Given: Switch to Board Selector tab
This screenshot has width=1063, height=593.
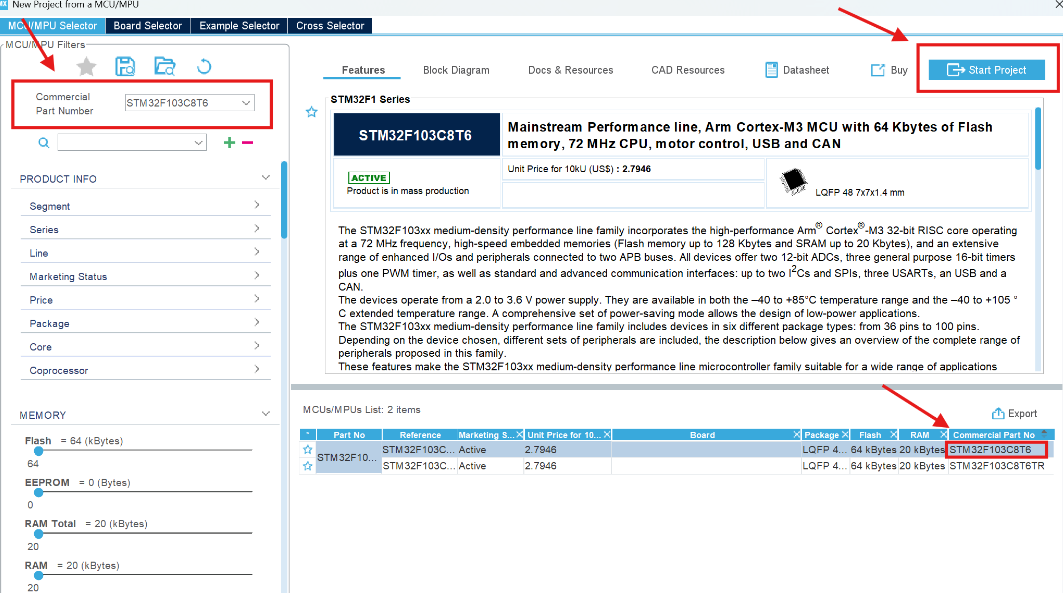Looking at the screenshot, I should point(148,26).
